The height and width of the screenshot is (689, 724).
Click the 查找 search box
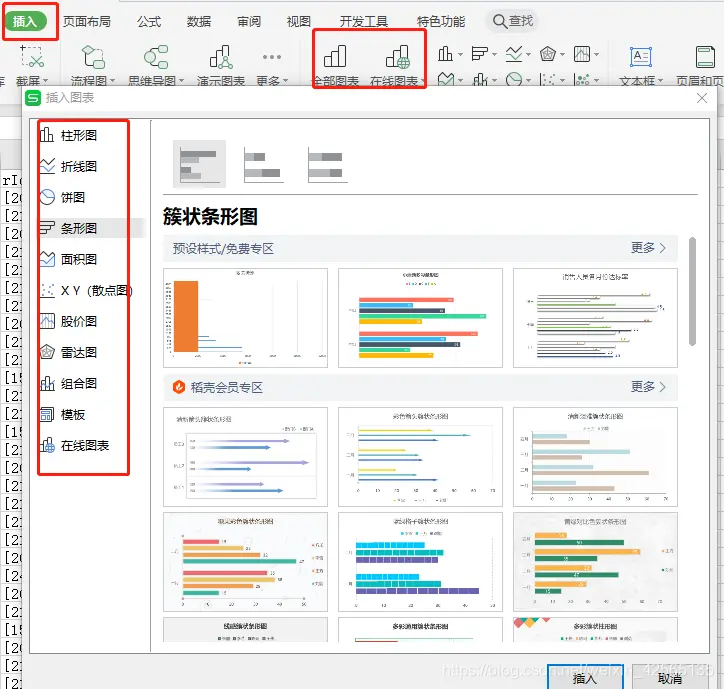513,21
